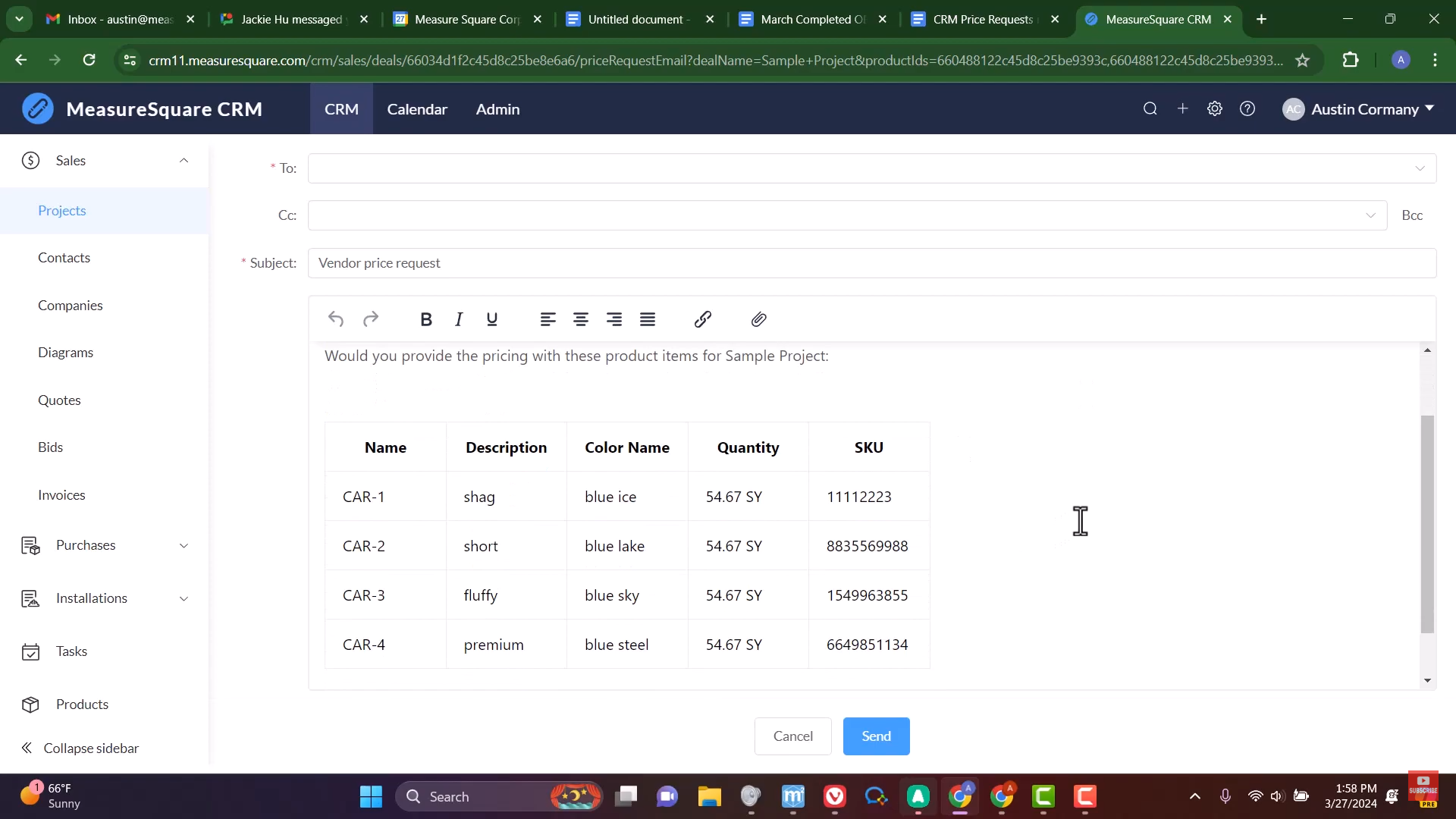The image size is (1456, 819).
Task: Send the vendor price request email
Action: point(876,736)
